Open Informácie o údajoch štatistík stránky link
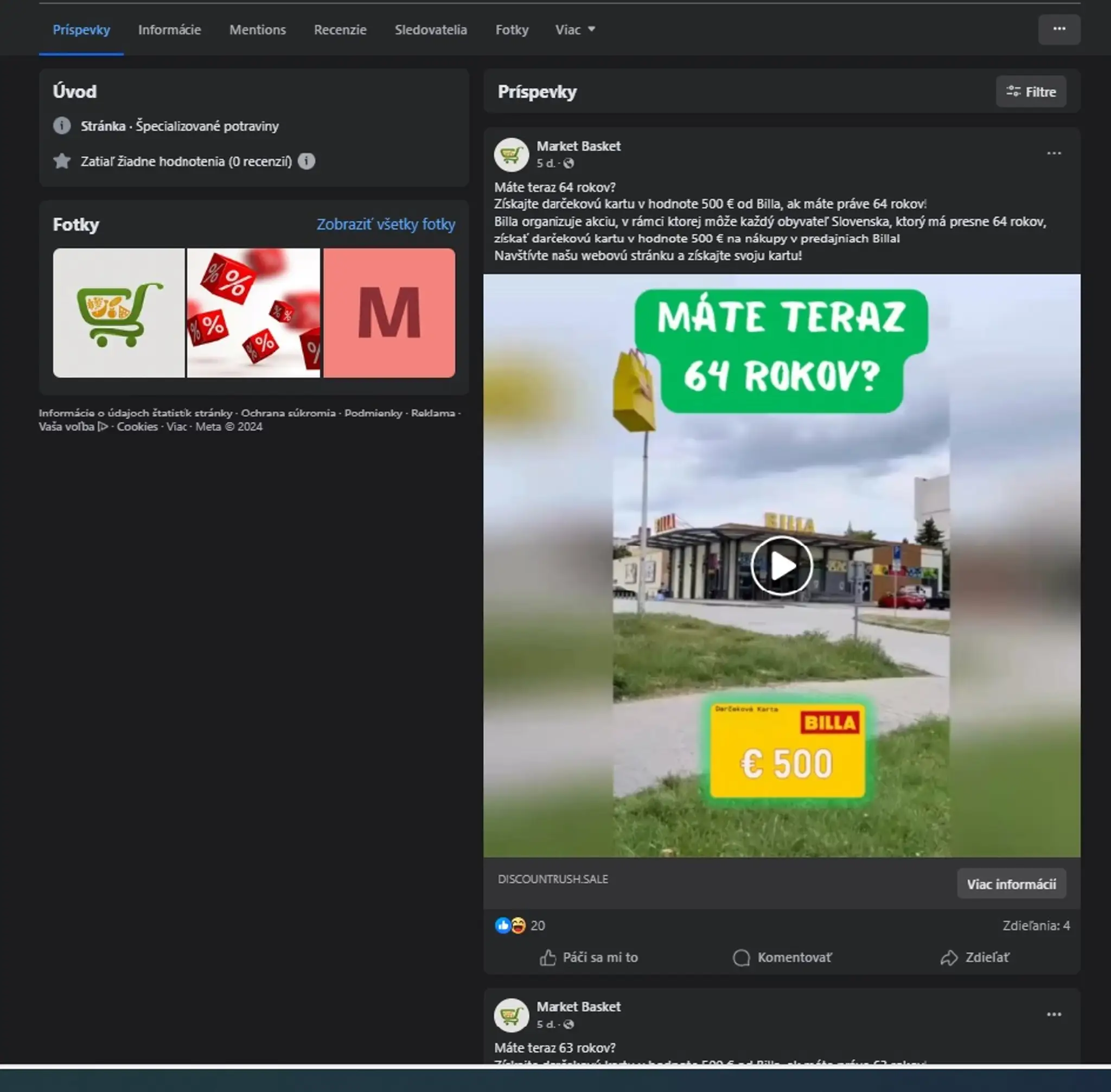The width and height of the screenshot is (1111, 1092). (x=136, y=413)
